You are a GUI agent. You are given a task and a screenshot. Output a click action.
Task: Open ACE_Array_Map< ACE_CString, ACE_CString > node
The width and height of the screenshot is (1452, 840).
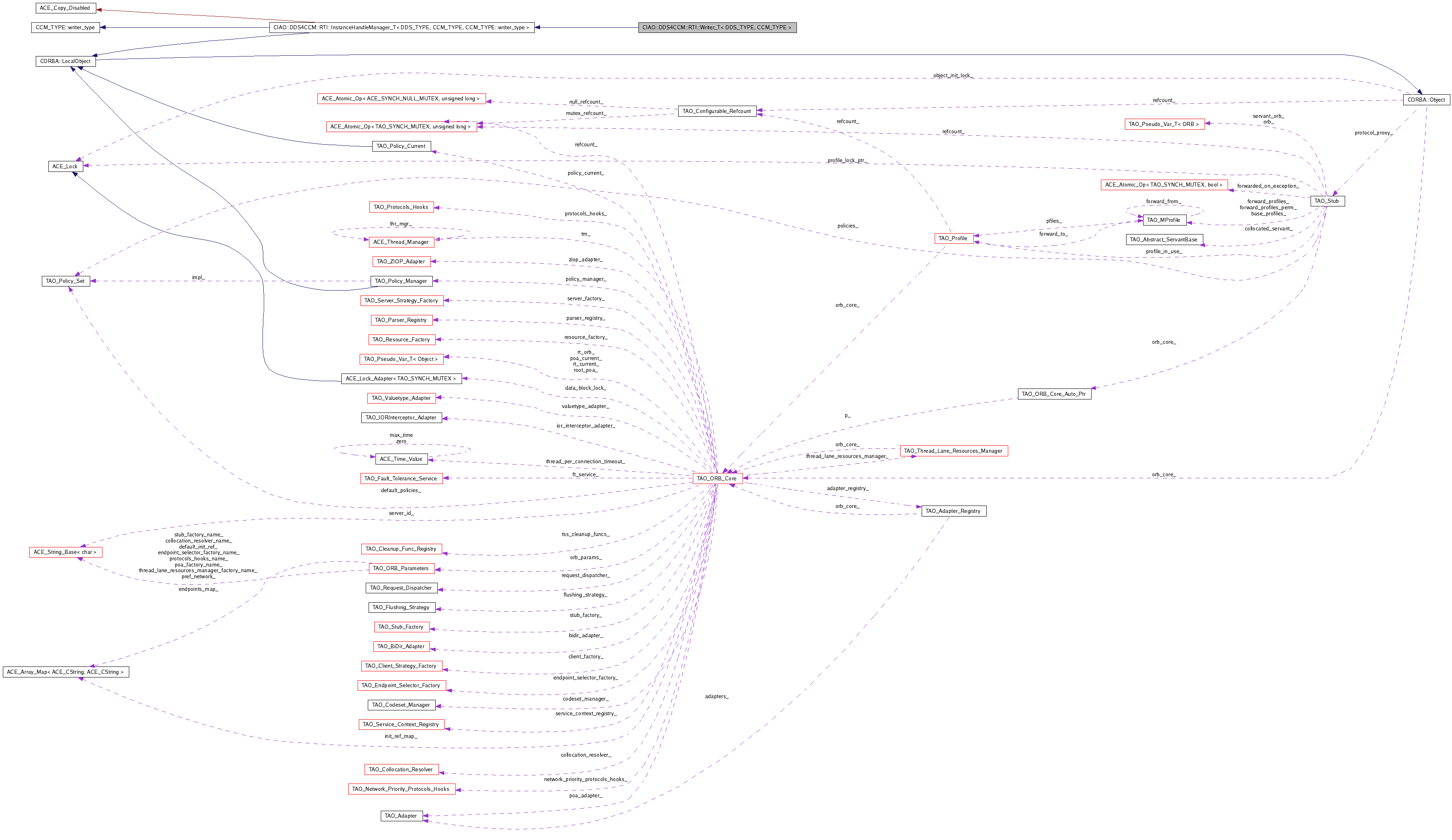tap(66, 672)
